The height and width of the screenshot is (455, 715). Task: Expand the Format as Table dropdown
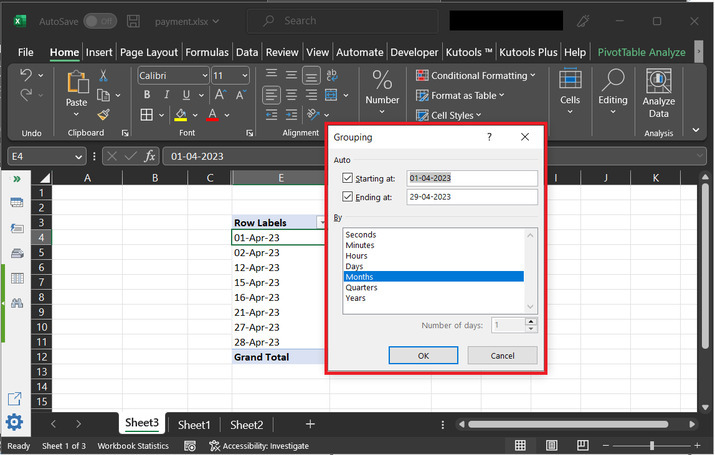[502, 95]
